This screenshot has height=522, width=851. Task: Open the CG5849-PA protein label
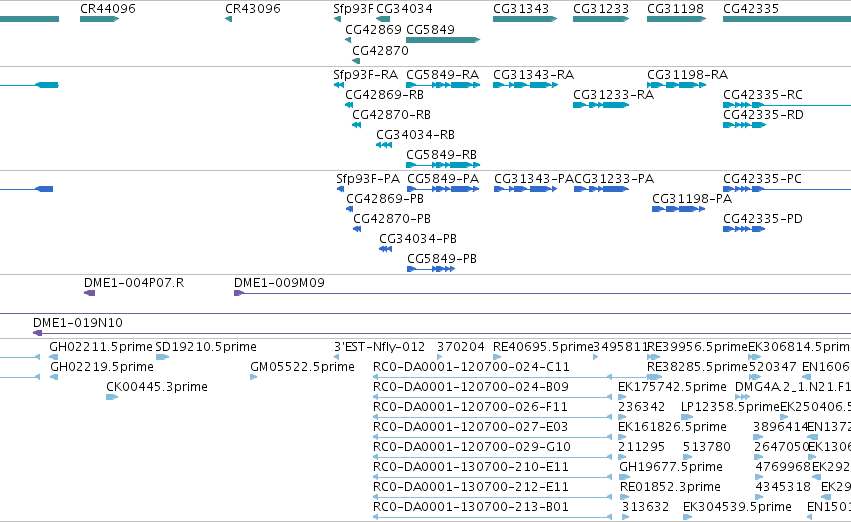click(x=443, y=179)
